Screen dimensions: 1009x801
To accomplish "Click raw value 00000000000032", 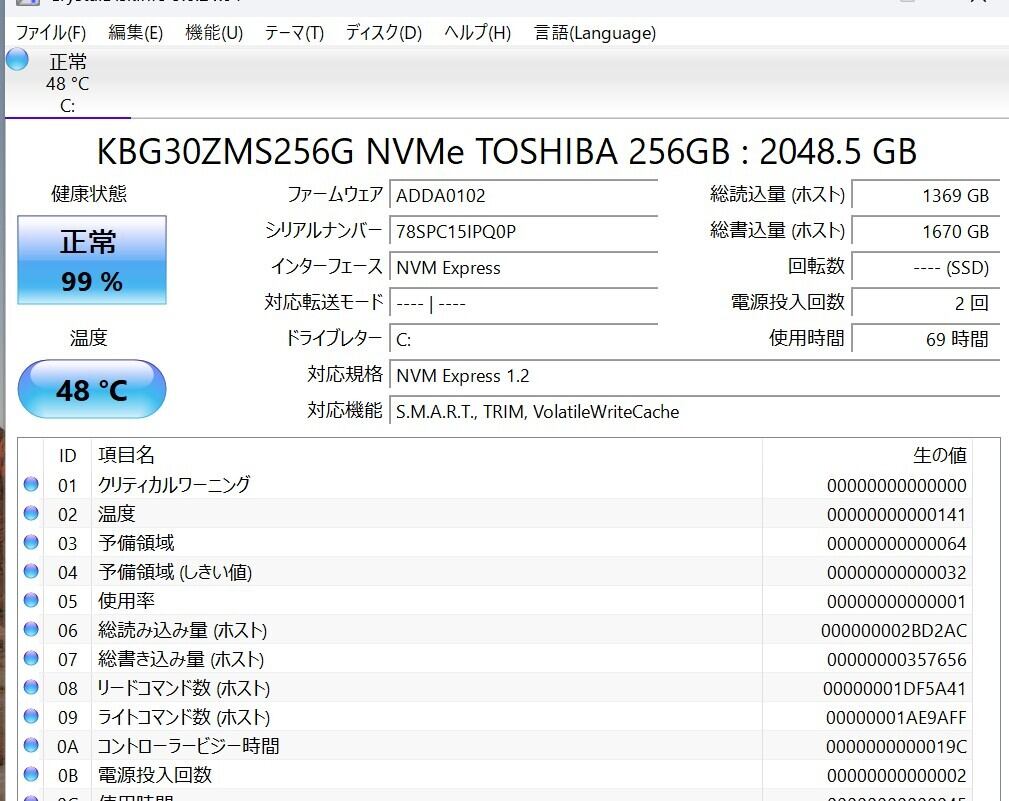I will (x=896, y=572).
